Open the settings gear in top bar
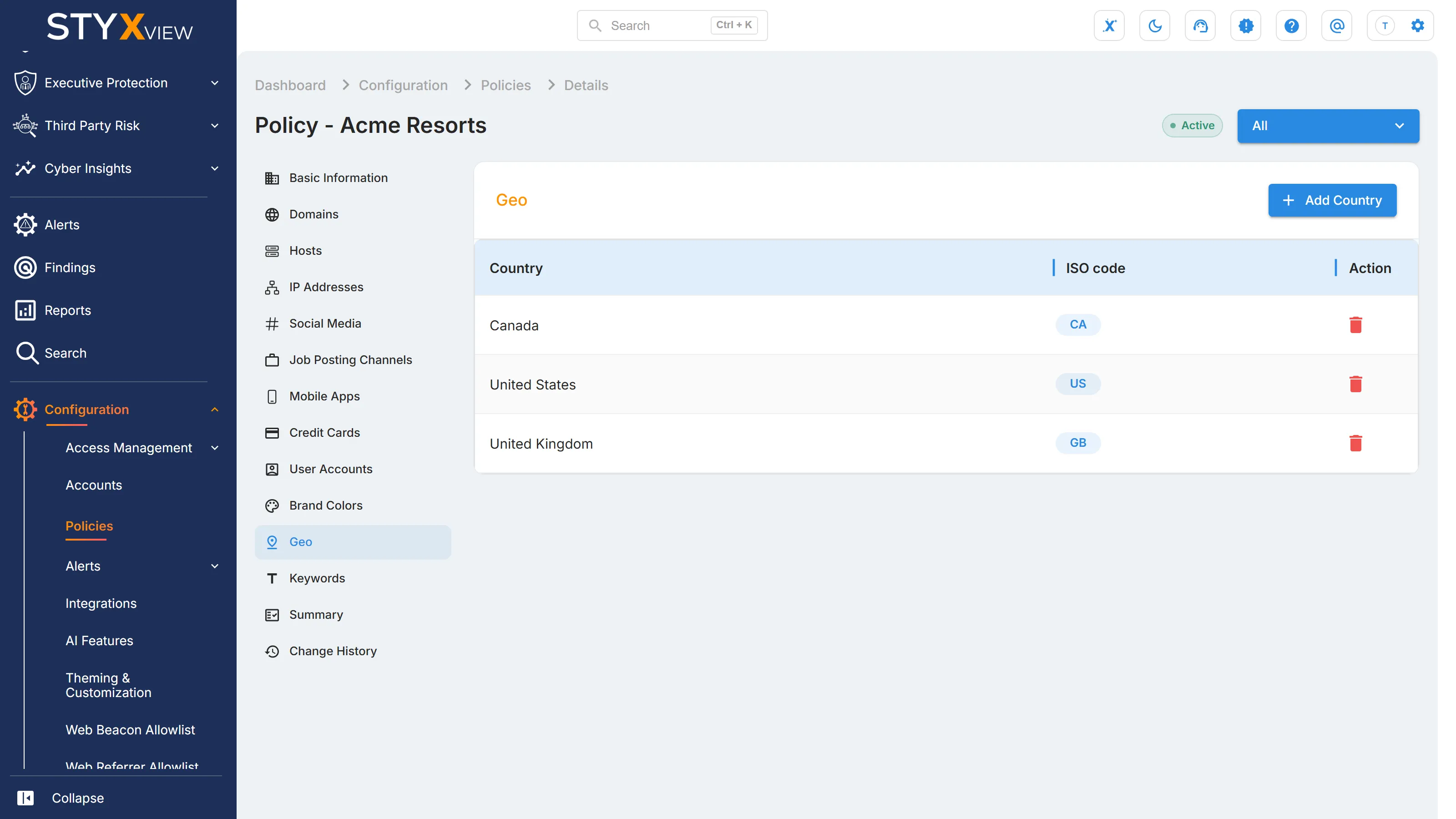Image resolution: width=1456 pixels, height=819 pixels. (1418, 25)
